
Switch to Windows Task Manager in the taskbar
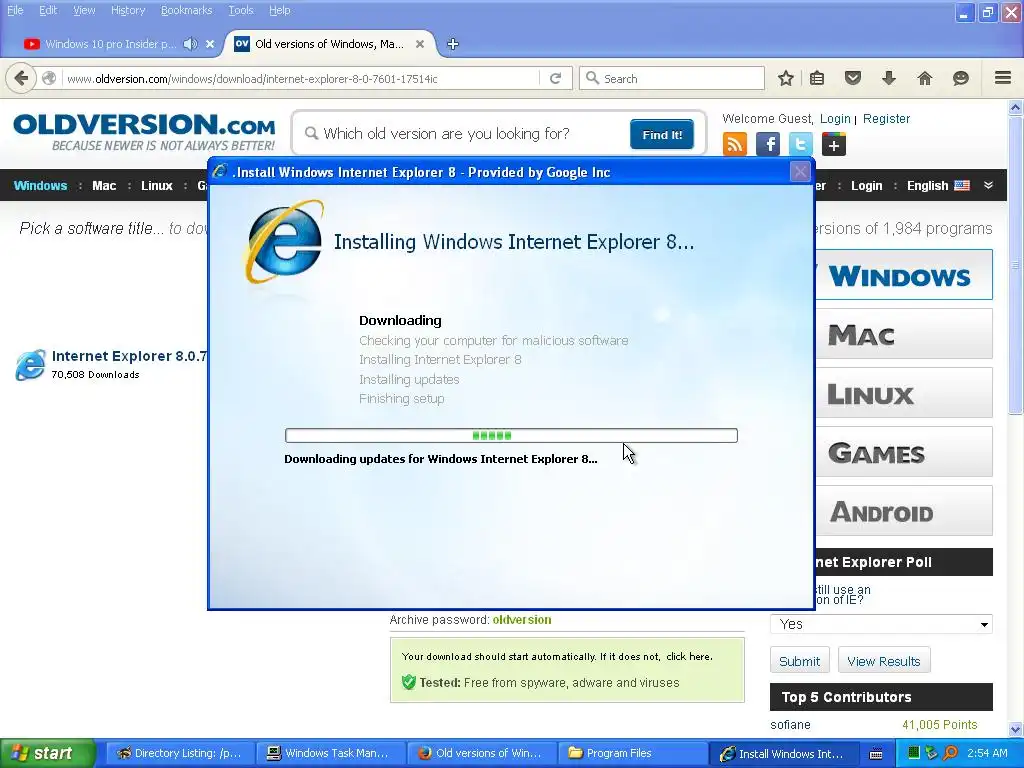tap(330, 753)
